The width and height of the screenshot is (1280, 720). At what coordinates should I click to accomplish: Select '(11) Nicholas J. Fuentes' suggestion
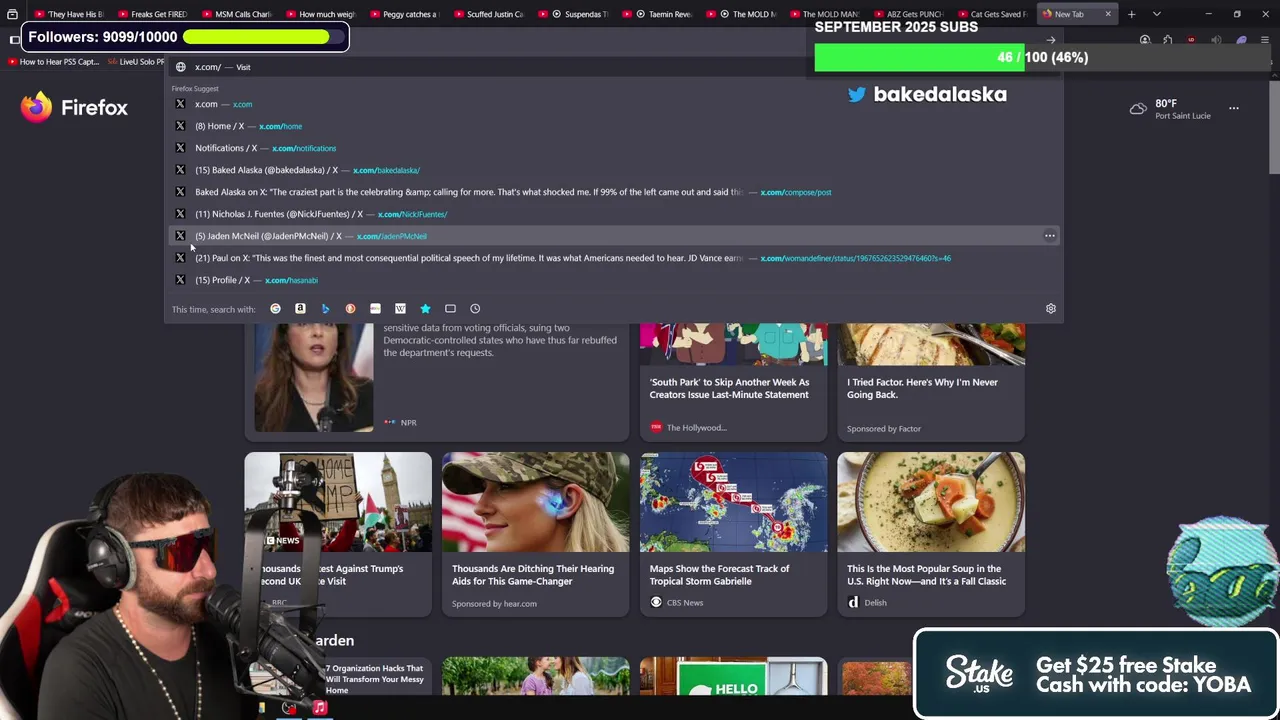coord(615,214)
